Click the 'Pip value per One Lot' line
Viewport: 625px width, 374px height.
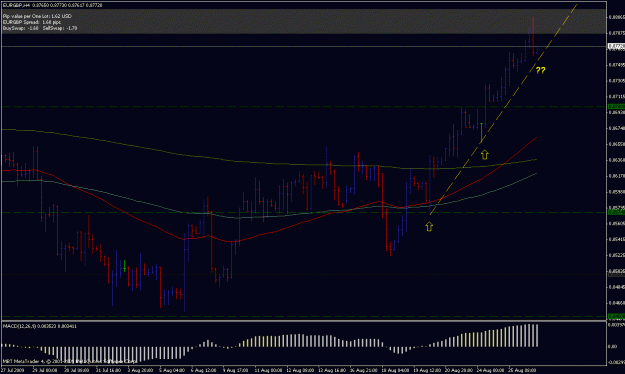click(37, 16)
